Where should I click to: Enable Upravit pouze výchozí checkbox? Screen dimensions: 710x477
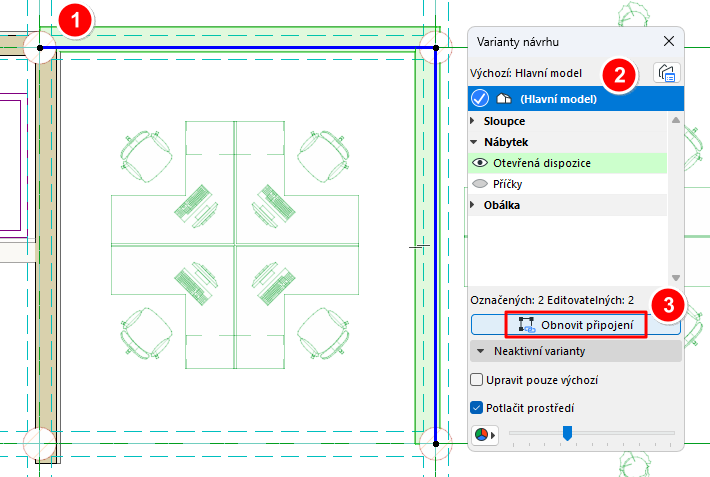coord(476,380)
